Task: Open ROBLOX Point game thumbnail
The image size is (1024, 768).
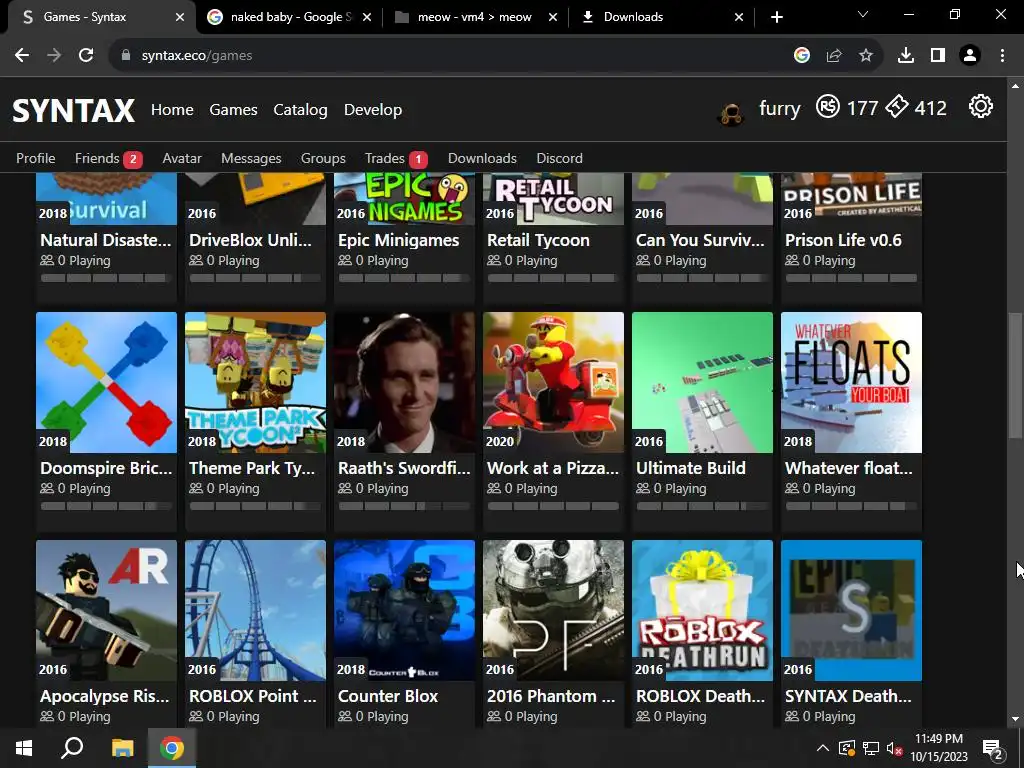Action: [x=255, y=610]
